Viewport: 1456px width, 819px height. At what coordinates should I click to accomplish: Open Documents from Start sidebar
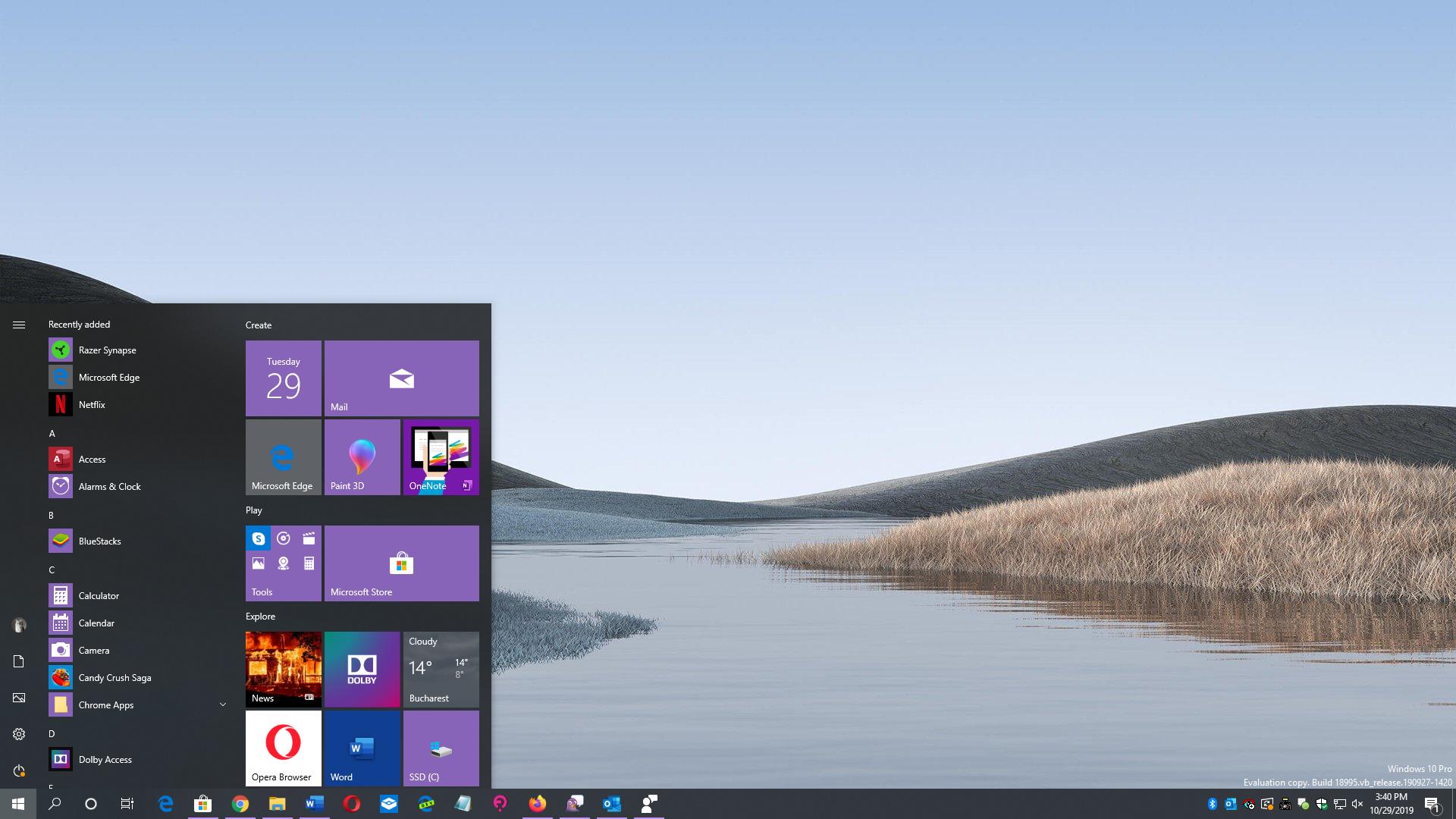point(19,661)
